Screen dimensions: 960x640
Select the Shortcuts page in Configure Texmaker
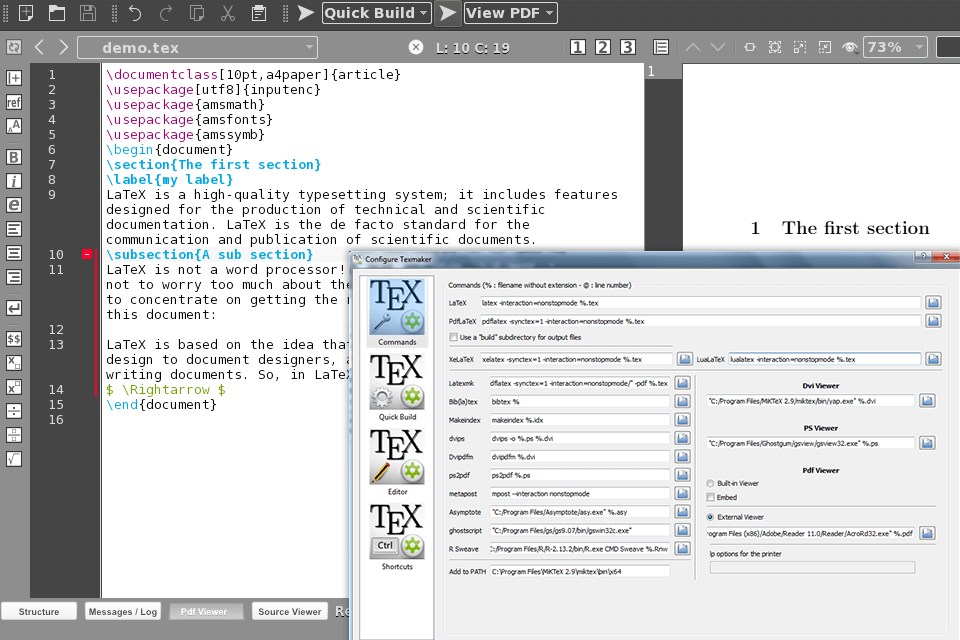coord(397,537)
